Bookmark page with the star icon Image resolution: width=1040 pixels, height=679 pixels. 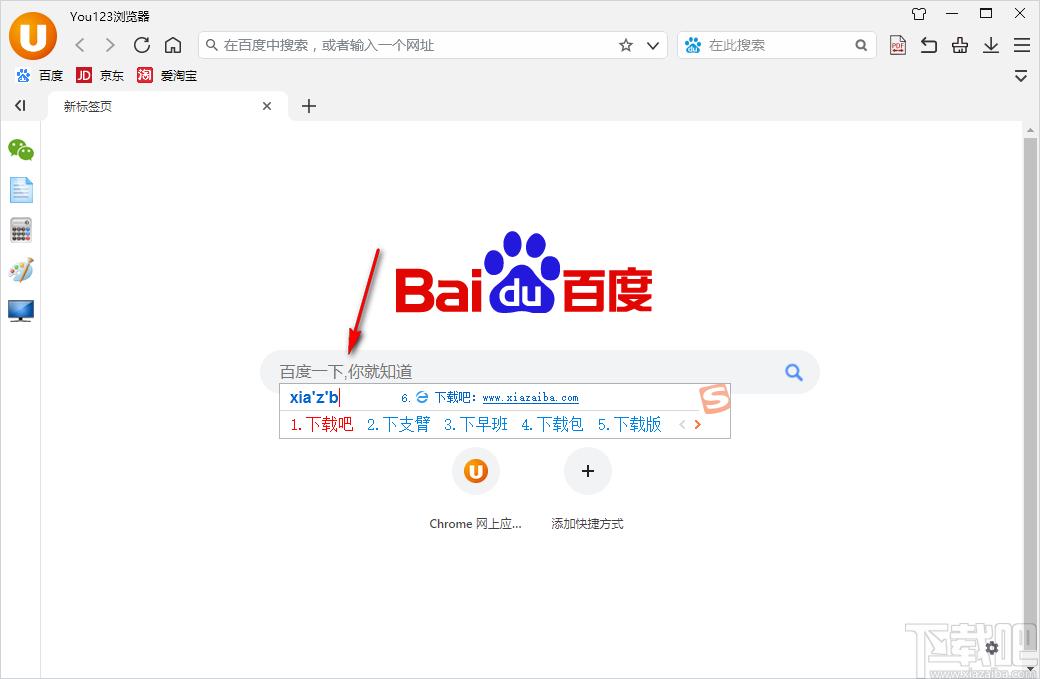[x=625, y=45]
